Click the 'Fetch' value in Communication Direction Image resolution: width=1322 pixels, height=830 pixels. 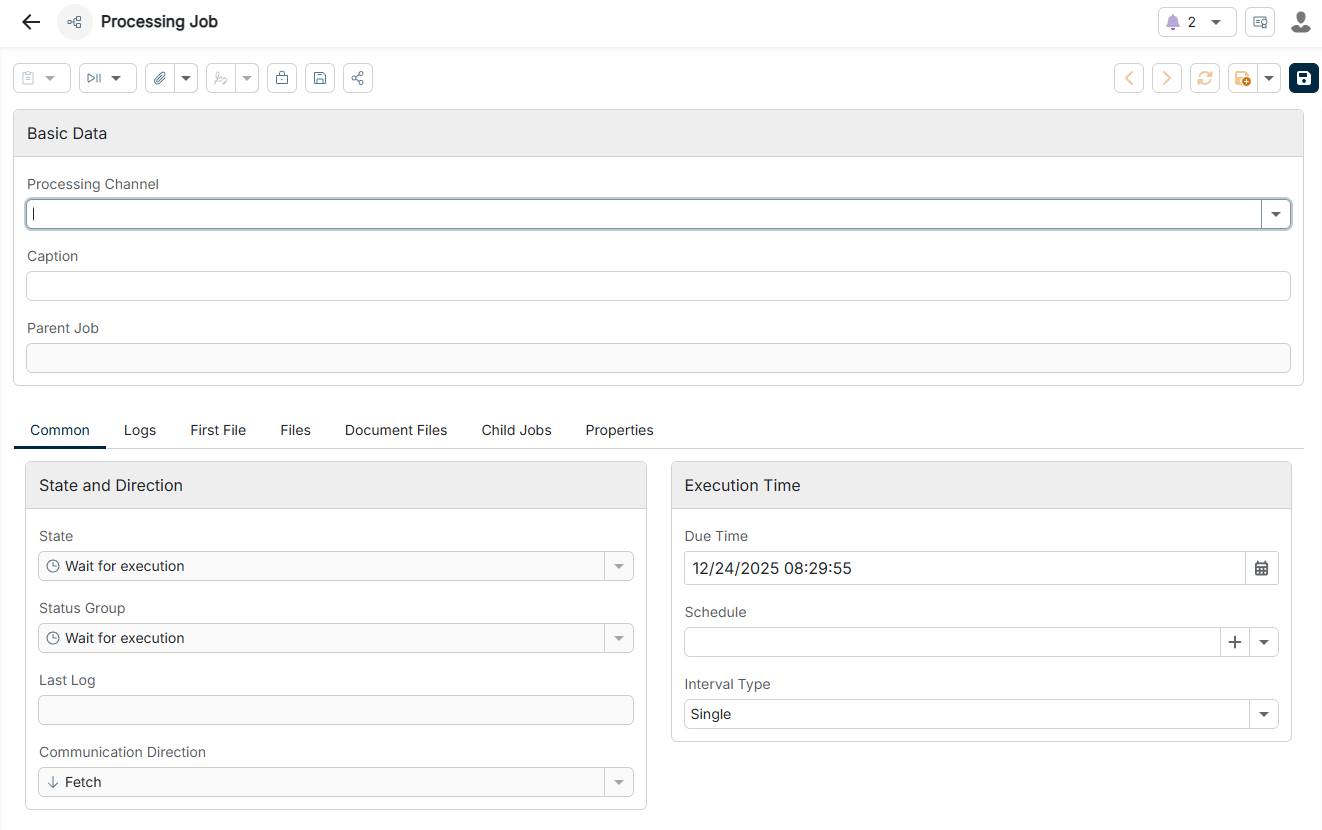[83, 782]
